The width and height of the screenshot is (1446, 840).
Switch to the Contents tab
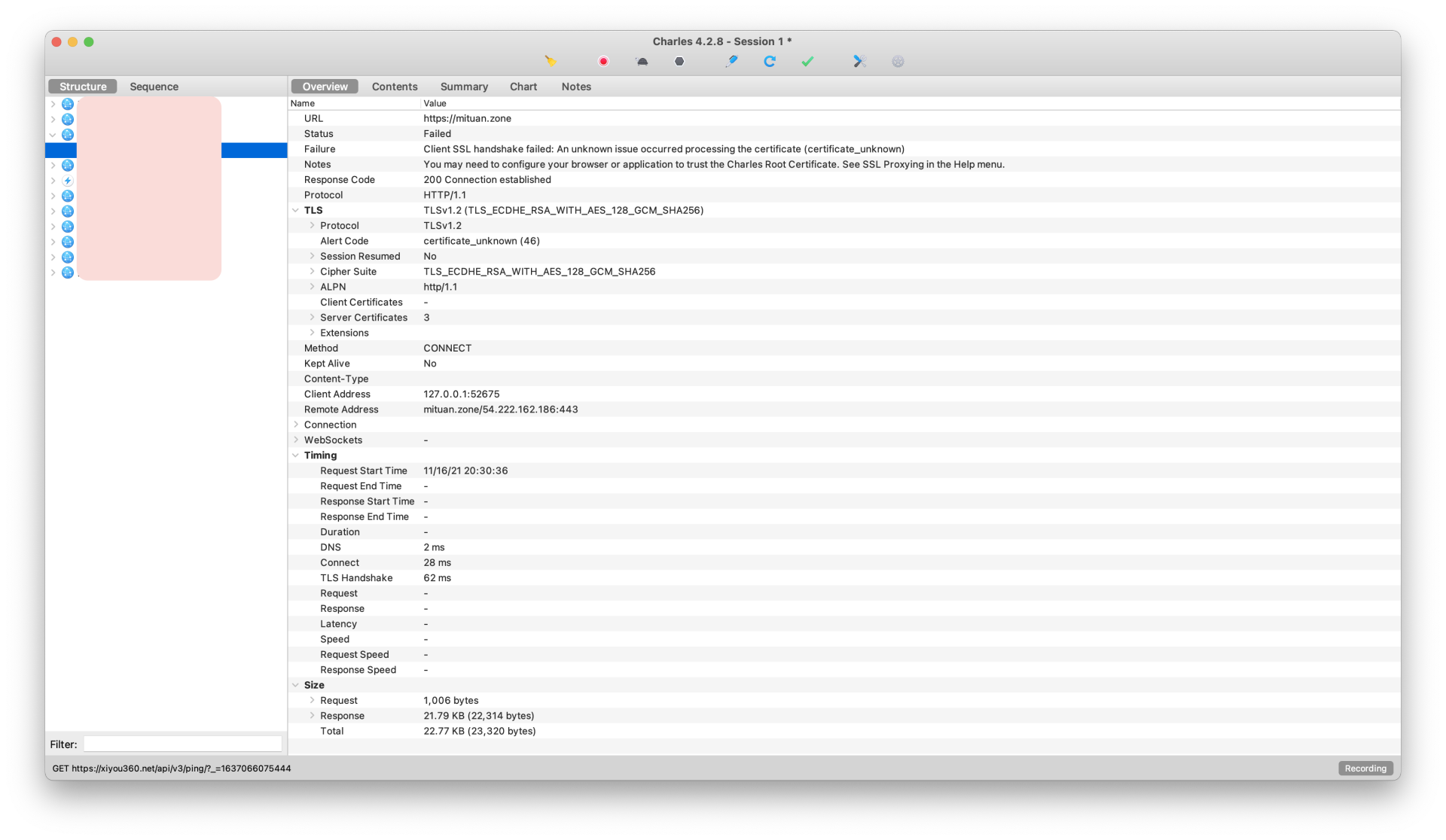tap(394, 87)
